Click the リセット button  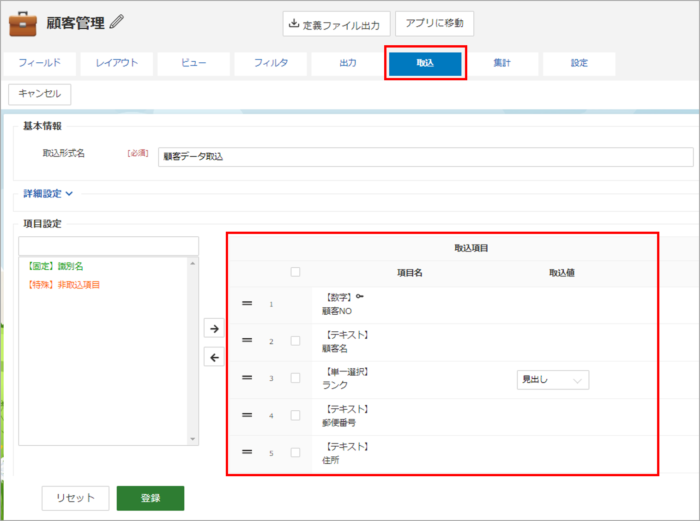coord(75,498)
